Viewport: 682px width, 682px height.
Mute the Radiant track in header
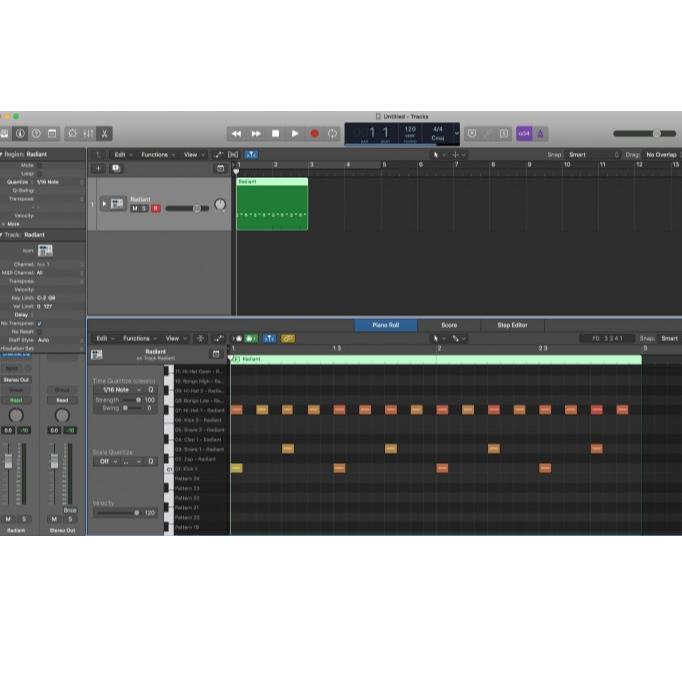[x=134, y=208]
